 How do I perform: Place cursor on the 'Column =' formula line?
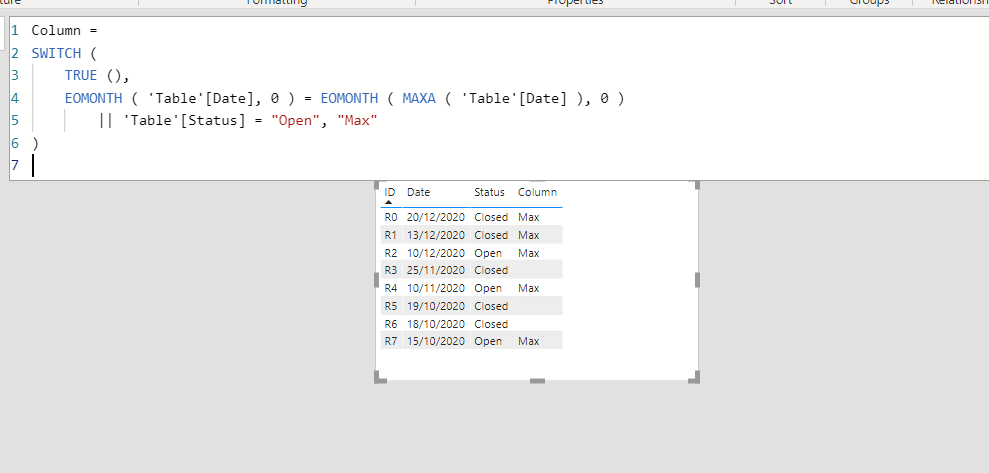[x=64, y=30]
